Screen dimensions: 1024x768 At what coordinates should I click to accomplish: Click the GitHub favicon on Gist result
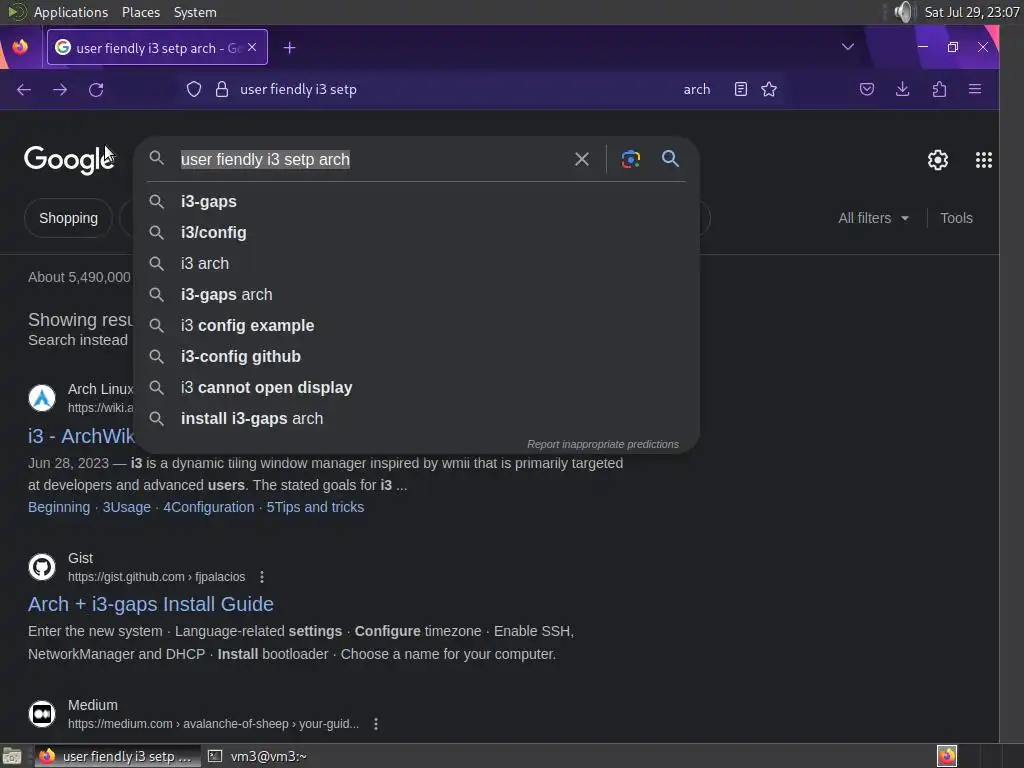click(x=42, y=567)
